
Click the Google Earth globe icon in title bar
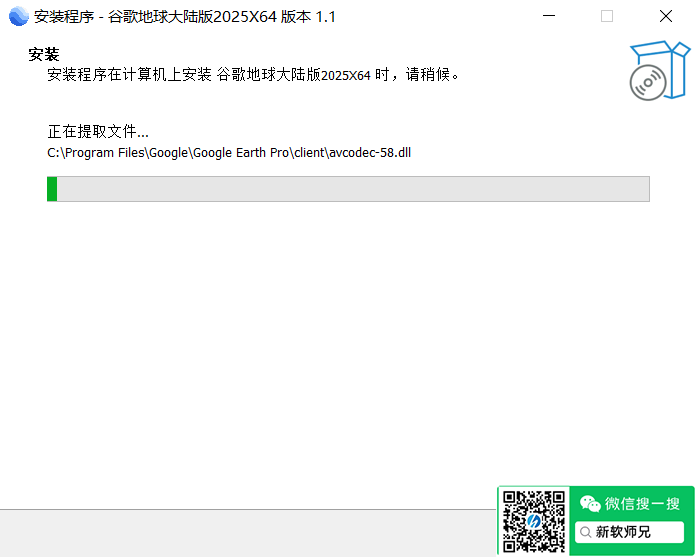pyautogui.click(x=18, y=16)
